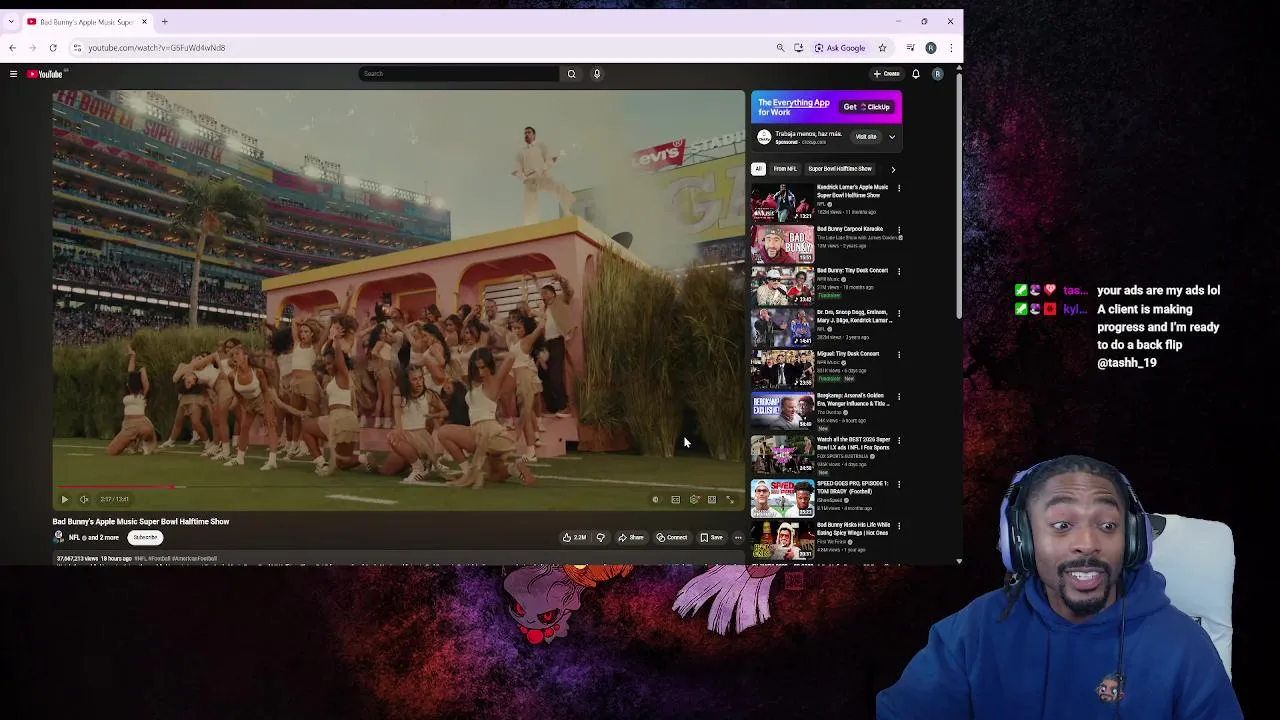This screenshot has width=1280, height=720.
Task: Open Miguel: Tiny Desk Concert video title
Action: pos(848,354)
